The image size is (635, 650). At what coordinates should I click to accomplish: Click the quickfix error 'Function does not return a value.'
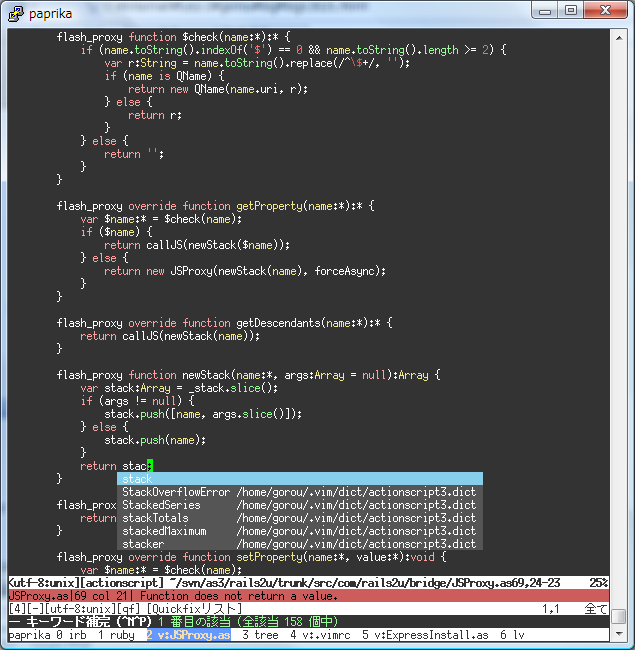click(239, 596)
